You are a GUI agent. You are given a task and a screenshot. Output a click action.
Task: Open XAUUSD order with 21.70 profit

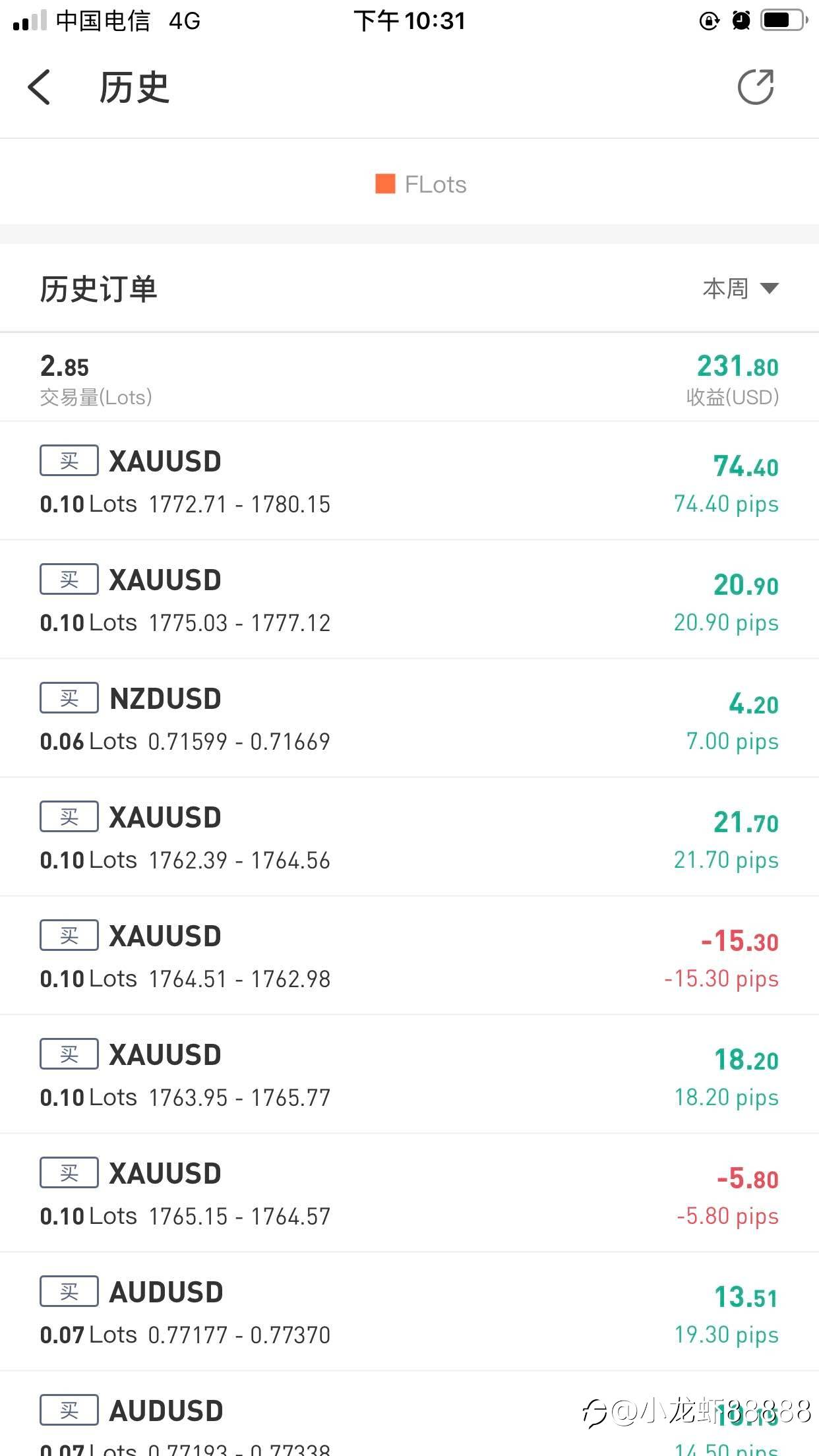pos(409,837)
